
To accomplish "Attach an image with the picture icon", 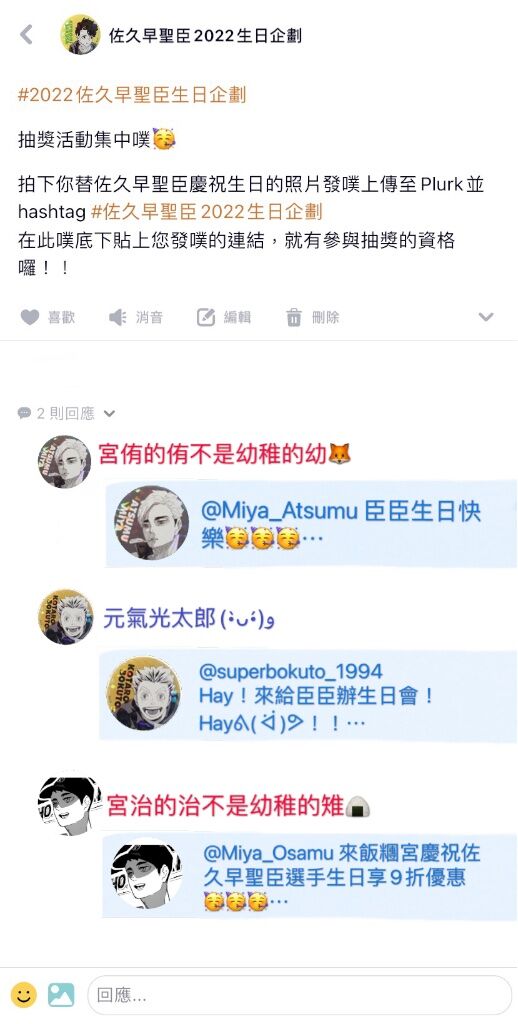I will click(x=61, y=995).
